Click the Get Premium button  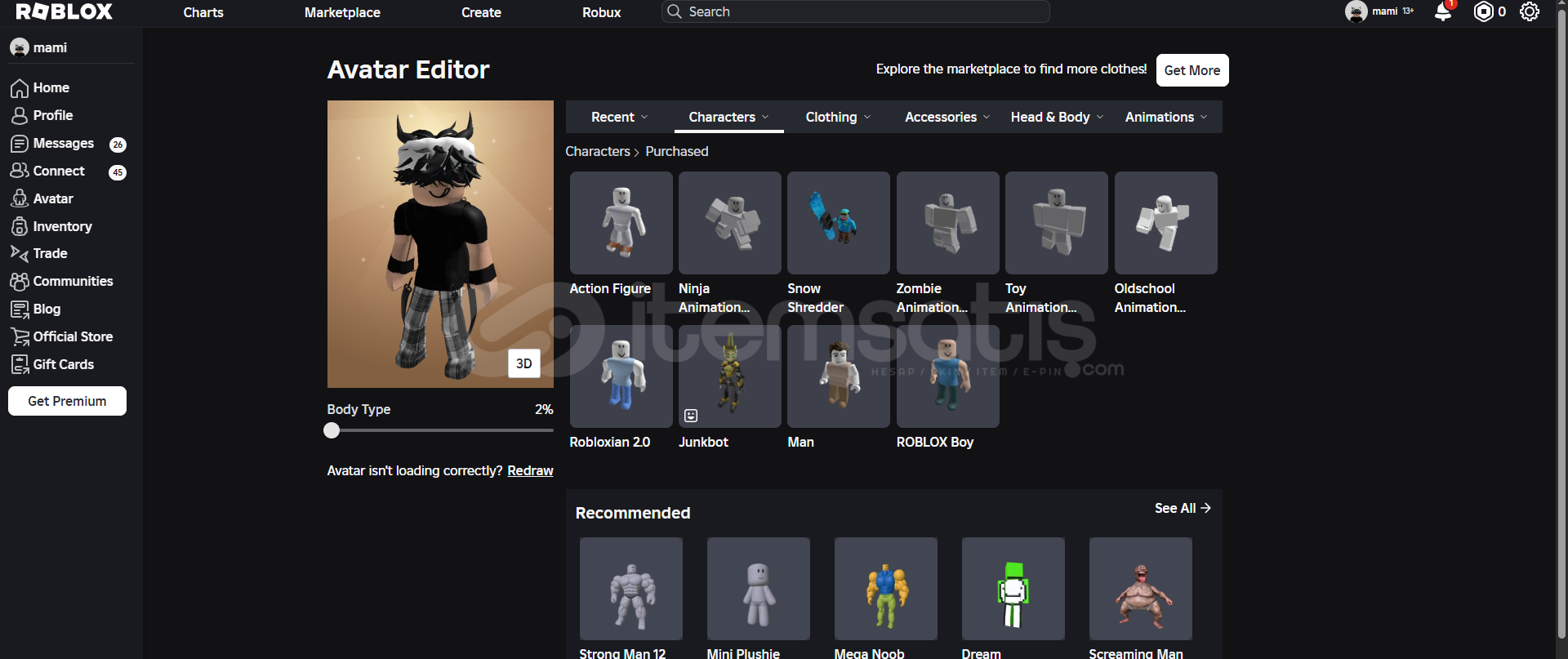click(x=67, y=401)
